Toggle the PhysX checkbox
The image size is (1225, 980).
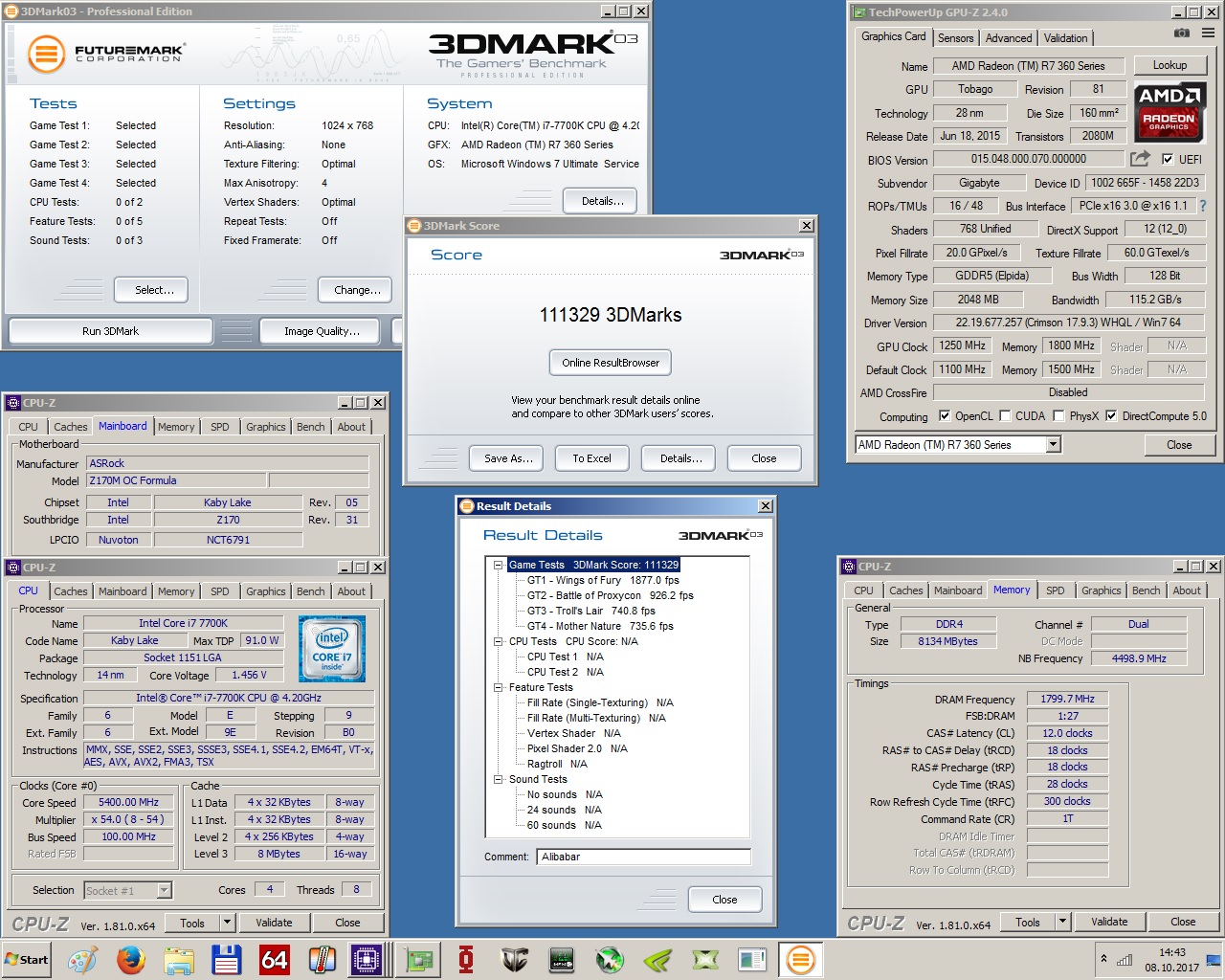pyautogui.click(x=1058, y=415)
